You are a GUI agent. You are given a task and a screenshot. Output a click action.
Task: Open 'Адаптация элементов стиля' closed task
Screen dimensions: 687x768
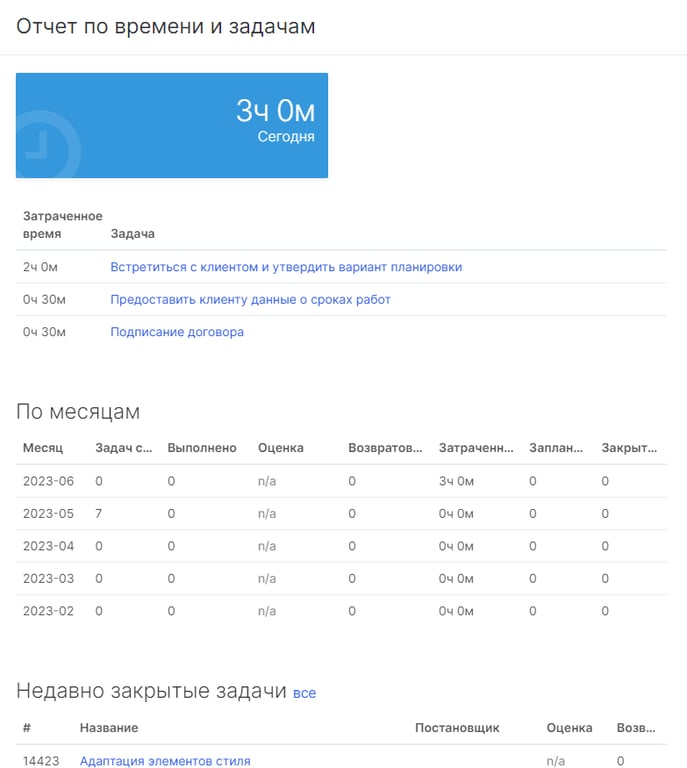pyautogui.click(x=165, y=761)
